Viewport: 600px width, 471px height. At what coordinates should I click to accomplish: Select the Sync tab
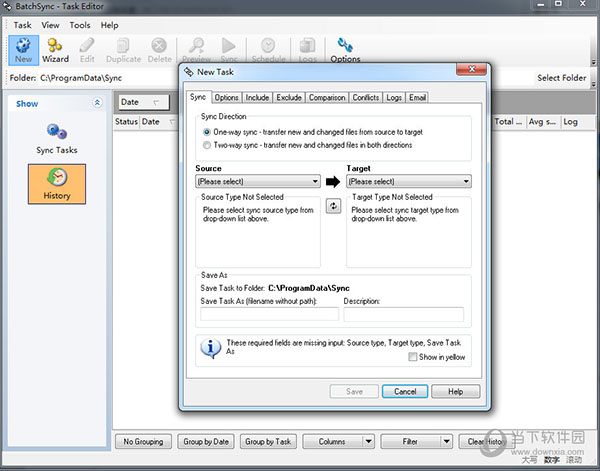(x=198, y=97)
